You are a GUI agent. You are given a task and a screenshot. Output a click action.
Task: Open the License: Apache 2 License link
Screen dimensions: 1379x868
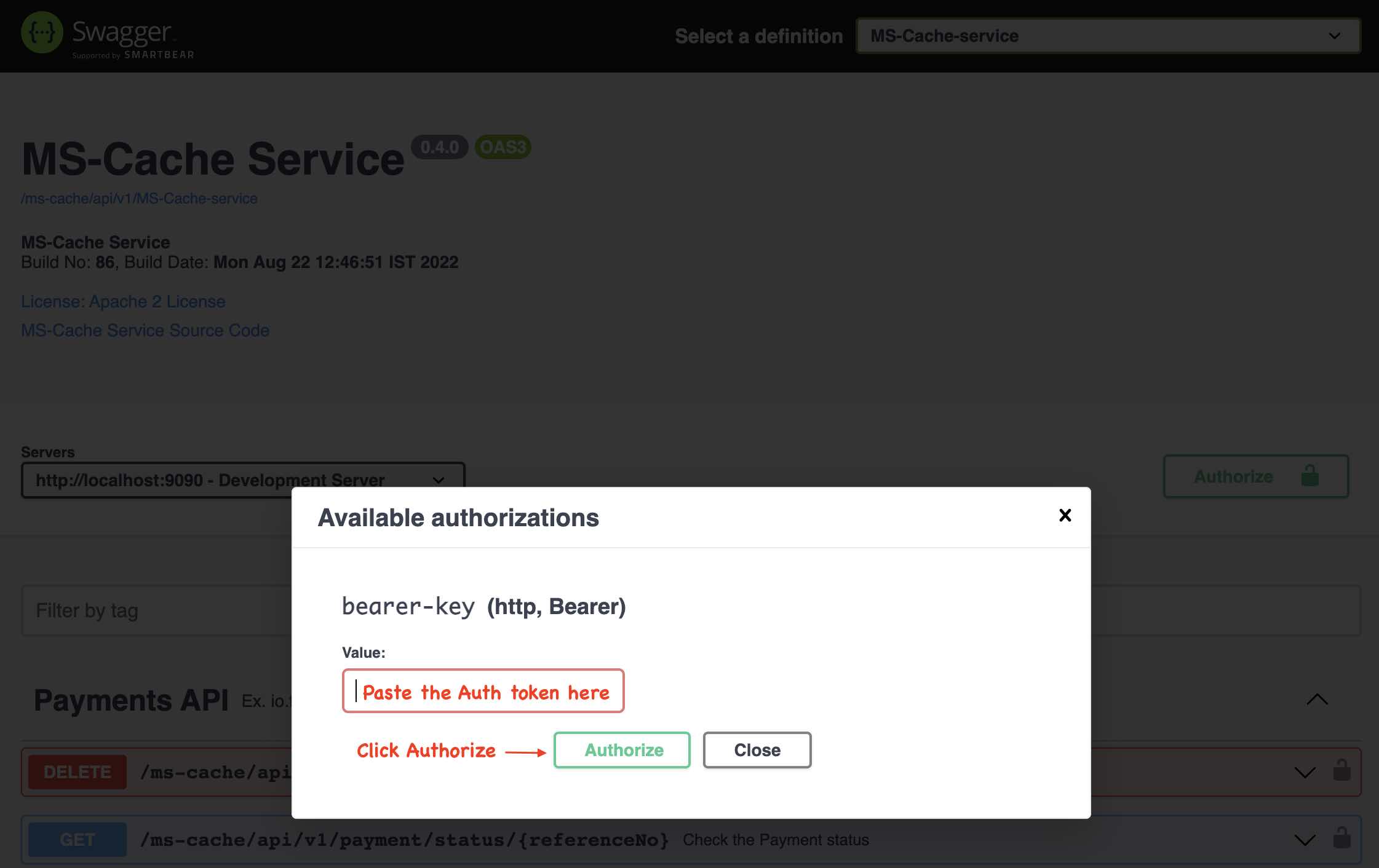tap(123, 302)
